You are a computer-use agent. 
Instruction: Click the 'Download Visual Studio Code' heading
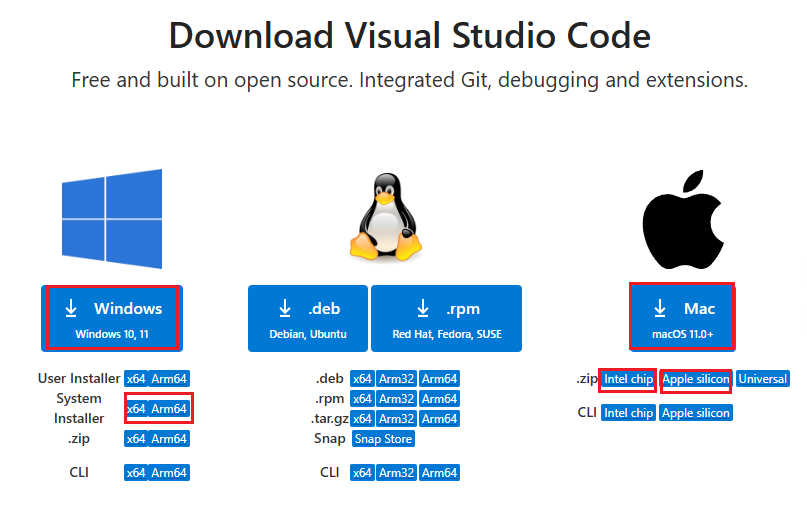click(x=410, y=36)
